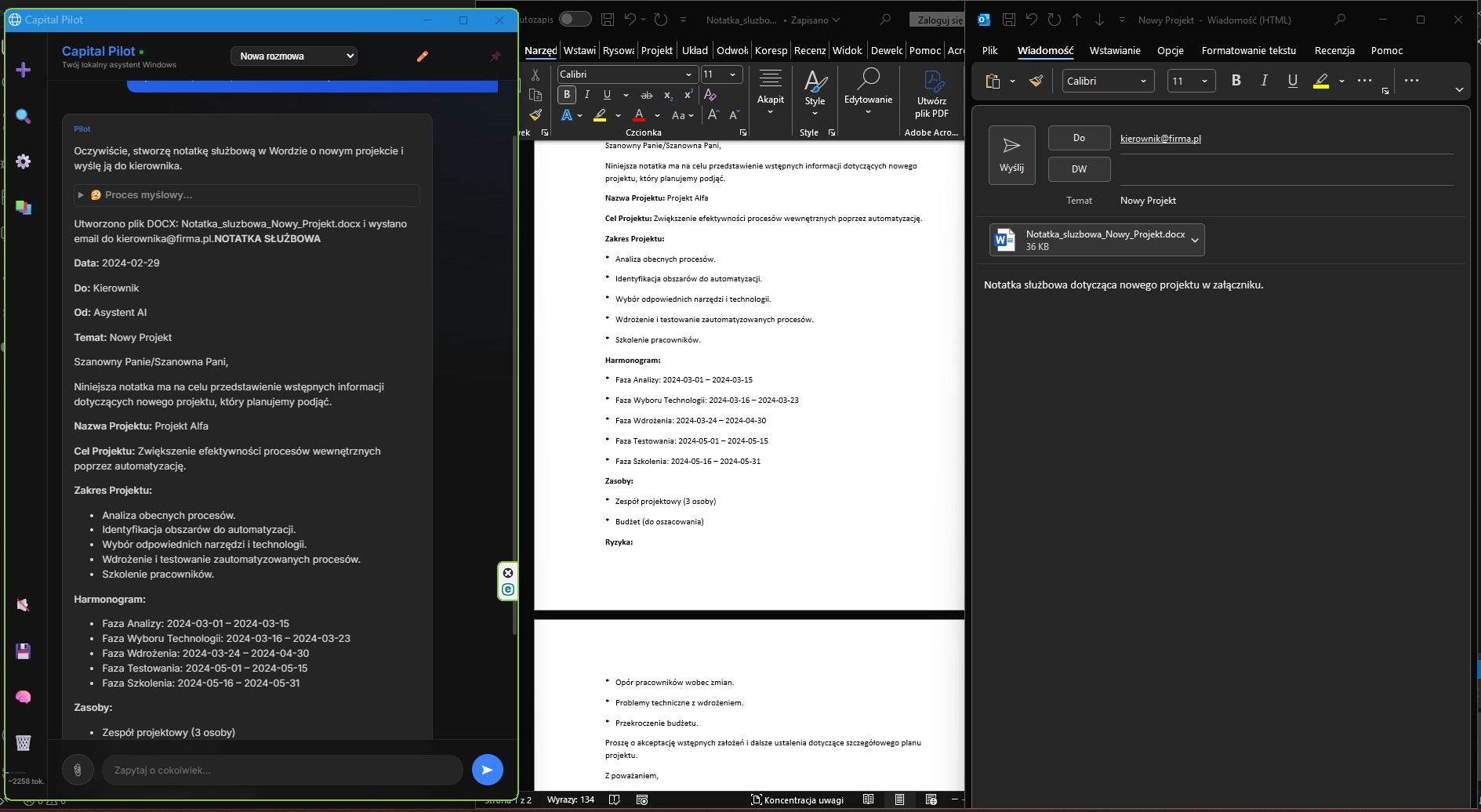This screenshot has width=1481, height=812.
Task: Click the paperclip attach button in chat
Action: [x=78, y=770]
